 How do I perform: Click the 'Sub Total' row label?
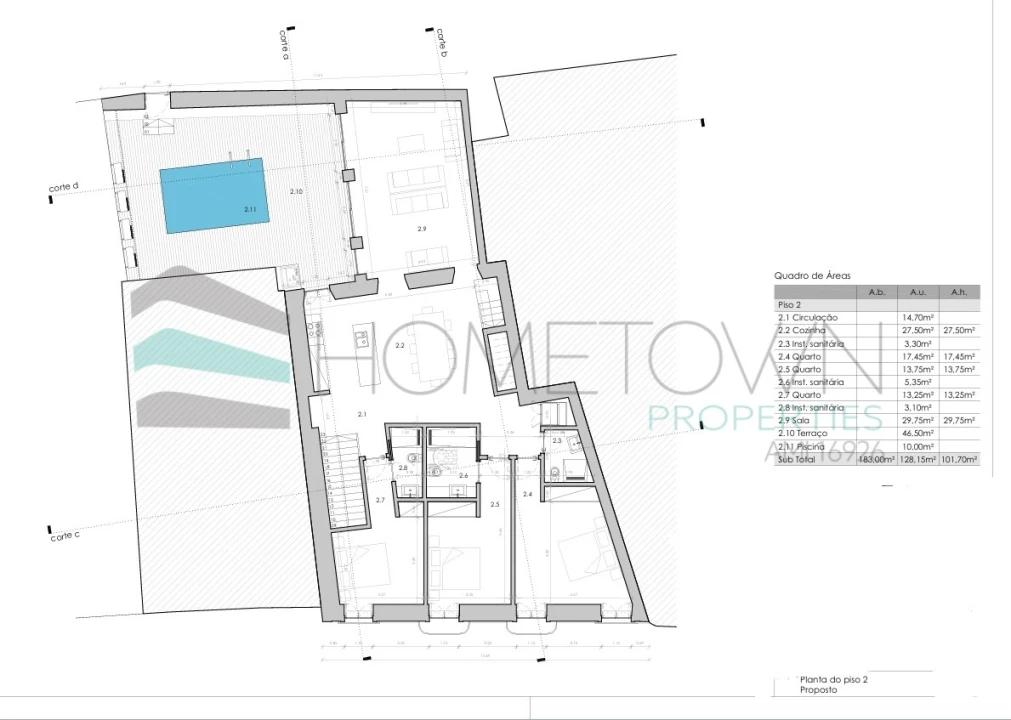pyautogui.click(x=797, y=459)
